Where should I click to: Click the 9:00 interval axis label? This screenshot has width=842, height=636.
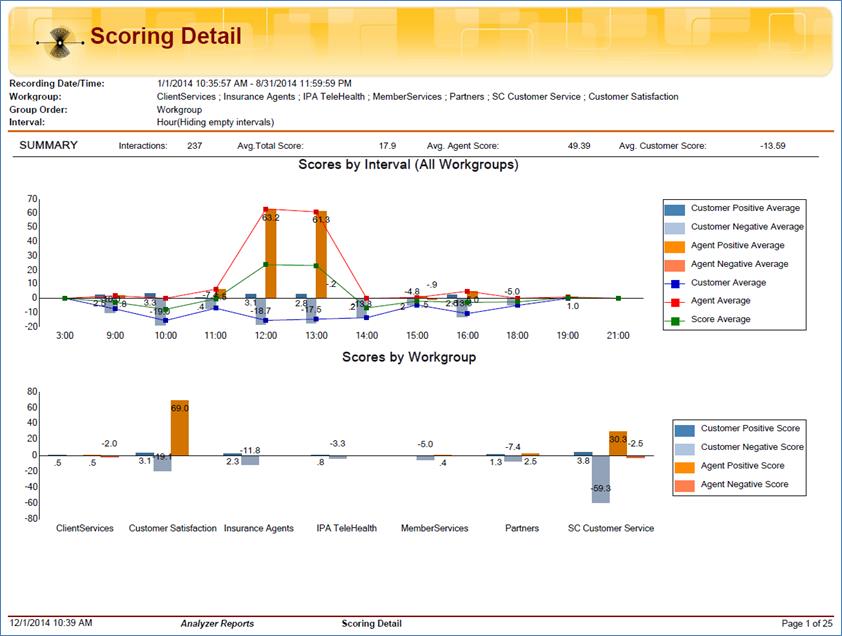115,336
